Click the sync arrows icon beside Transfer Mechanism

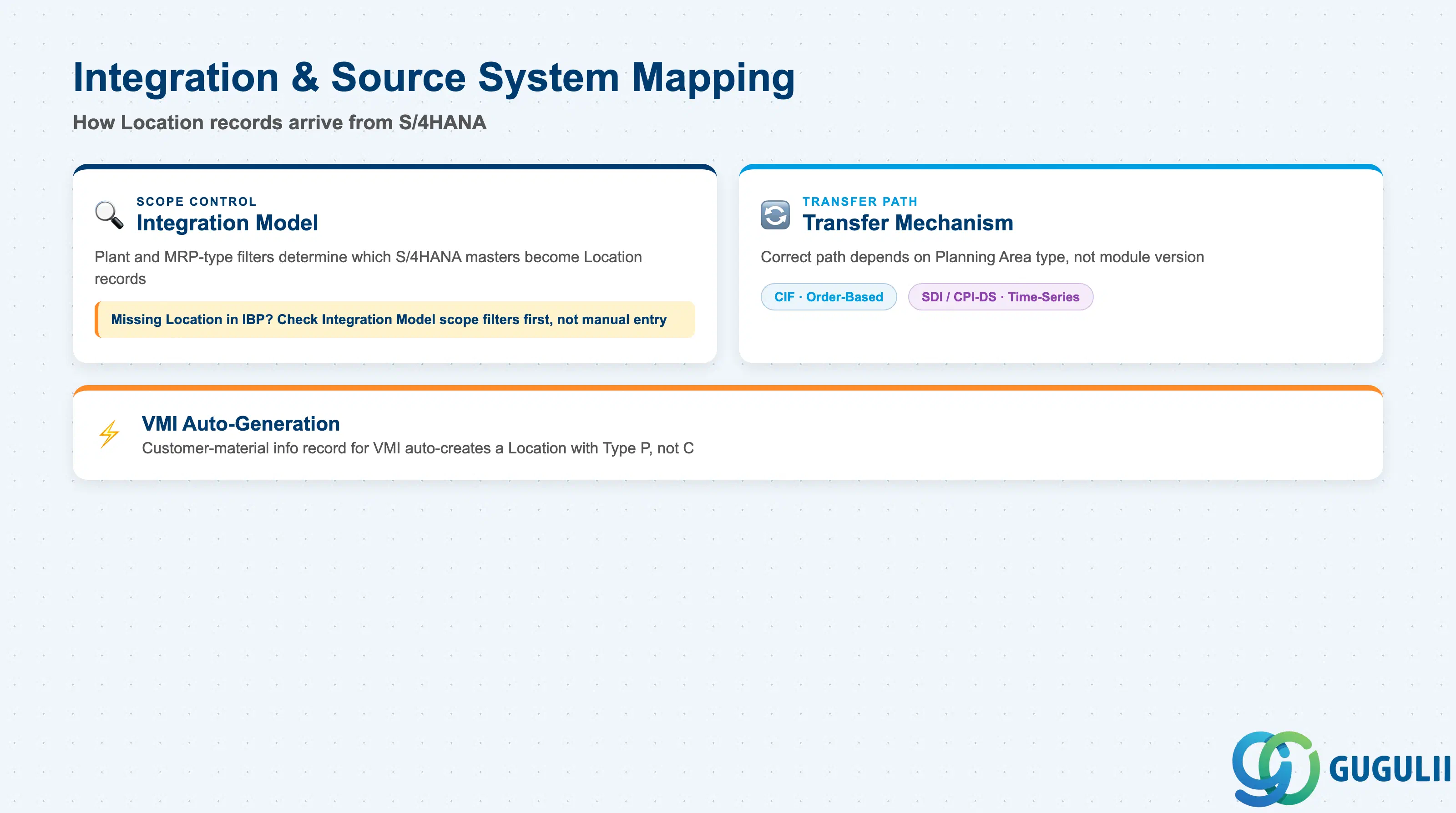click(x=775, y=215)
